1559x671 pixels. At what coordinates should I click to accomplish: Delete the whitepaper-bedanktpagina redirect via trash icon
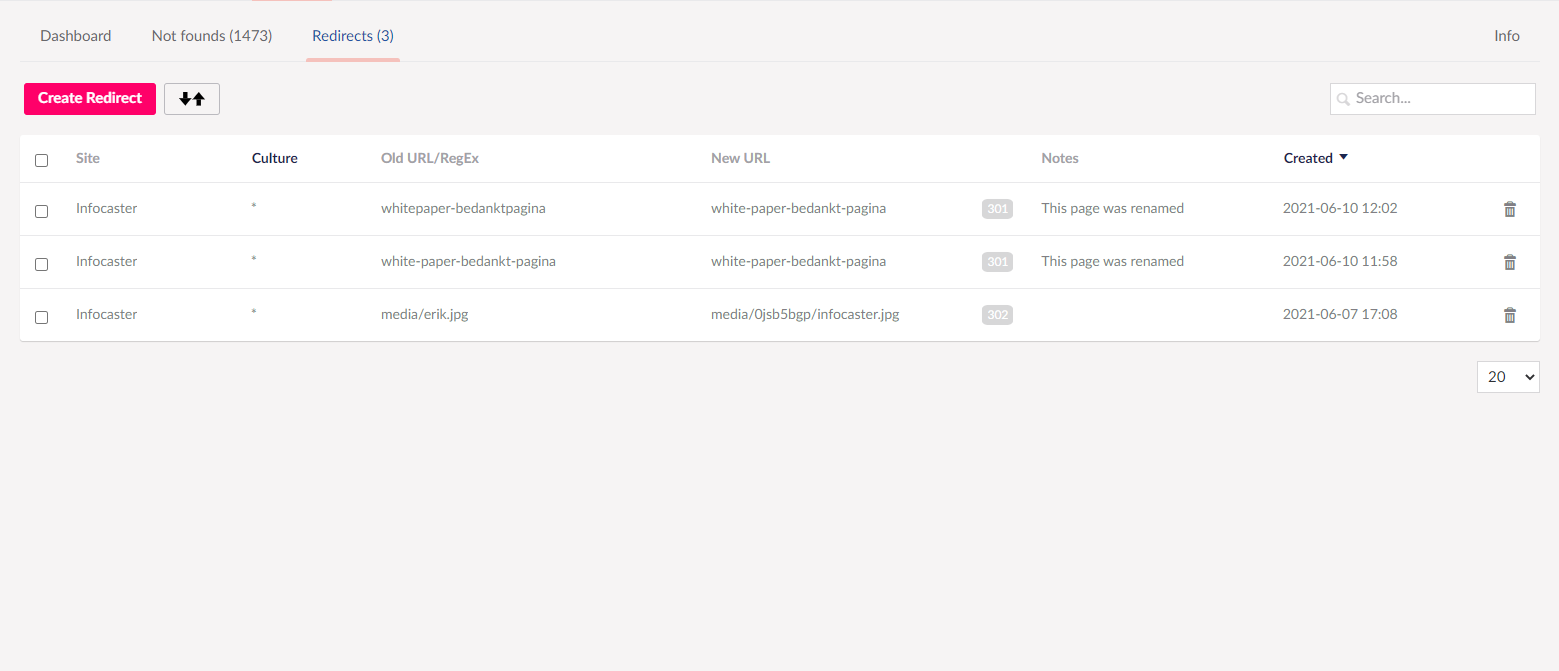coord(1510,209)
